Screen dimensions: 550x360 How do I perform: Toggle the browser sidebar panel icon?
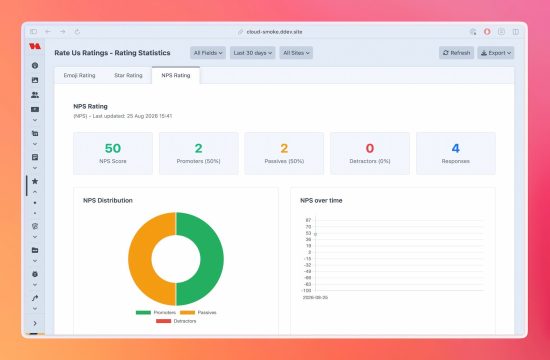pyautogui.click(x=33, y=32)
